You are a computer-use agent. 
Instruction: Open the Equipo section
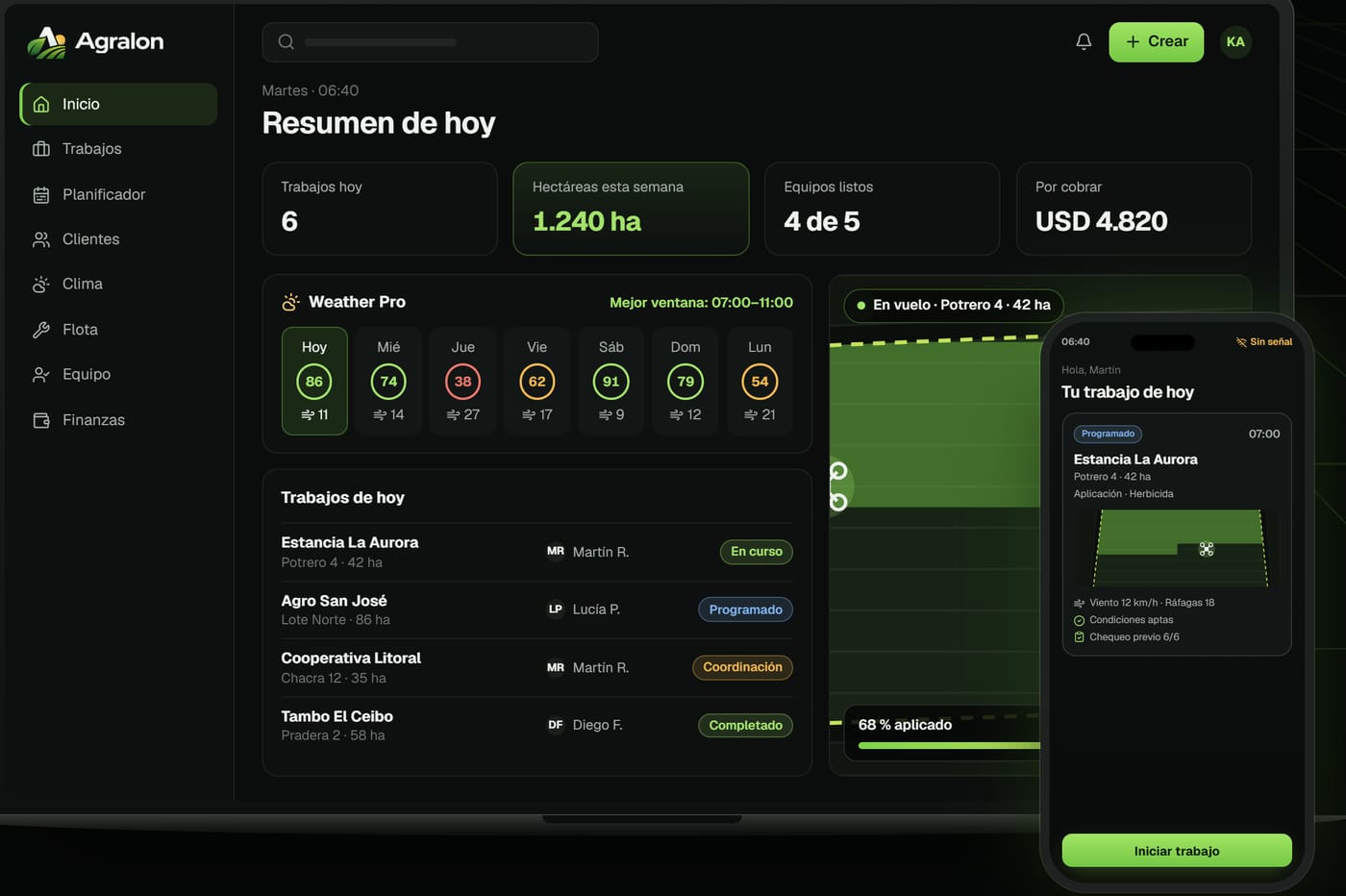[118, 374]
